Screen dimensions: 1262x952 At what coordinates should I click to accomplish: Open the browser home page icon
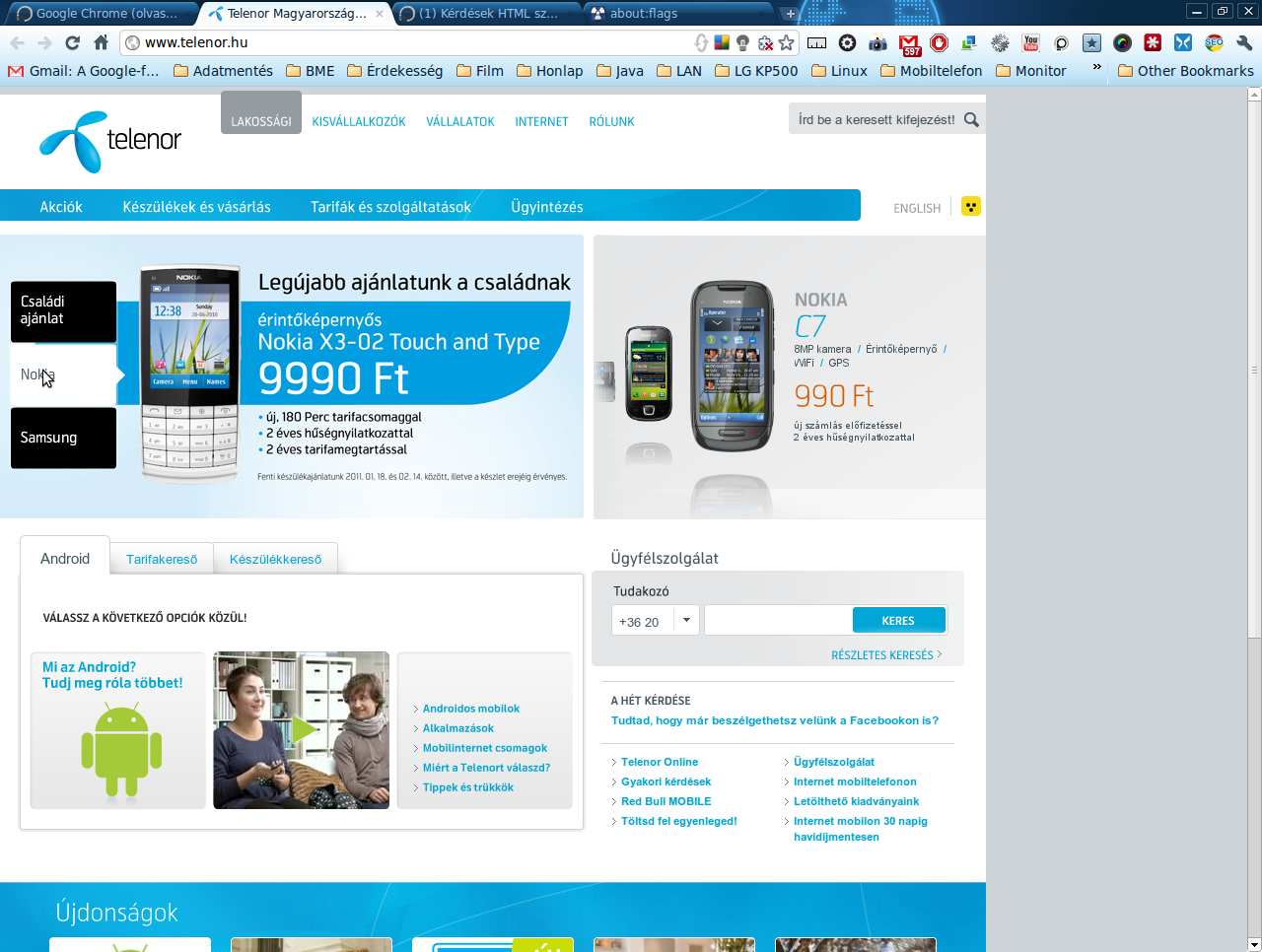click(101, 42)
